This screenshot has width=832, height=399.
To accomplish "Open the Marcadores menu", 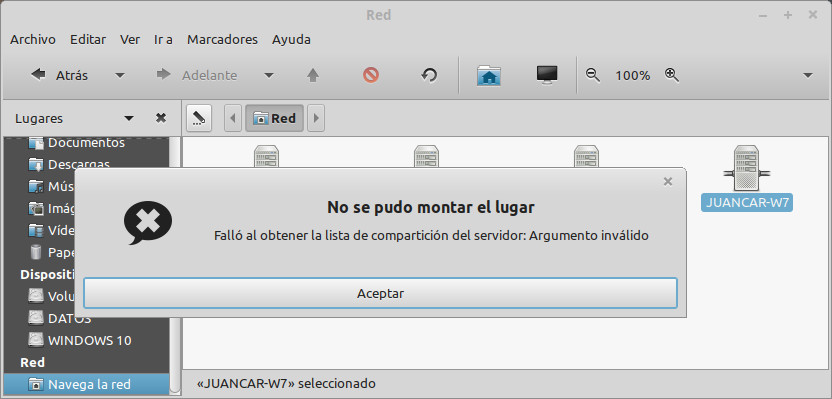I will coord(222,39).
